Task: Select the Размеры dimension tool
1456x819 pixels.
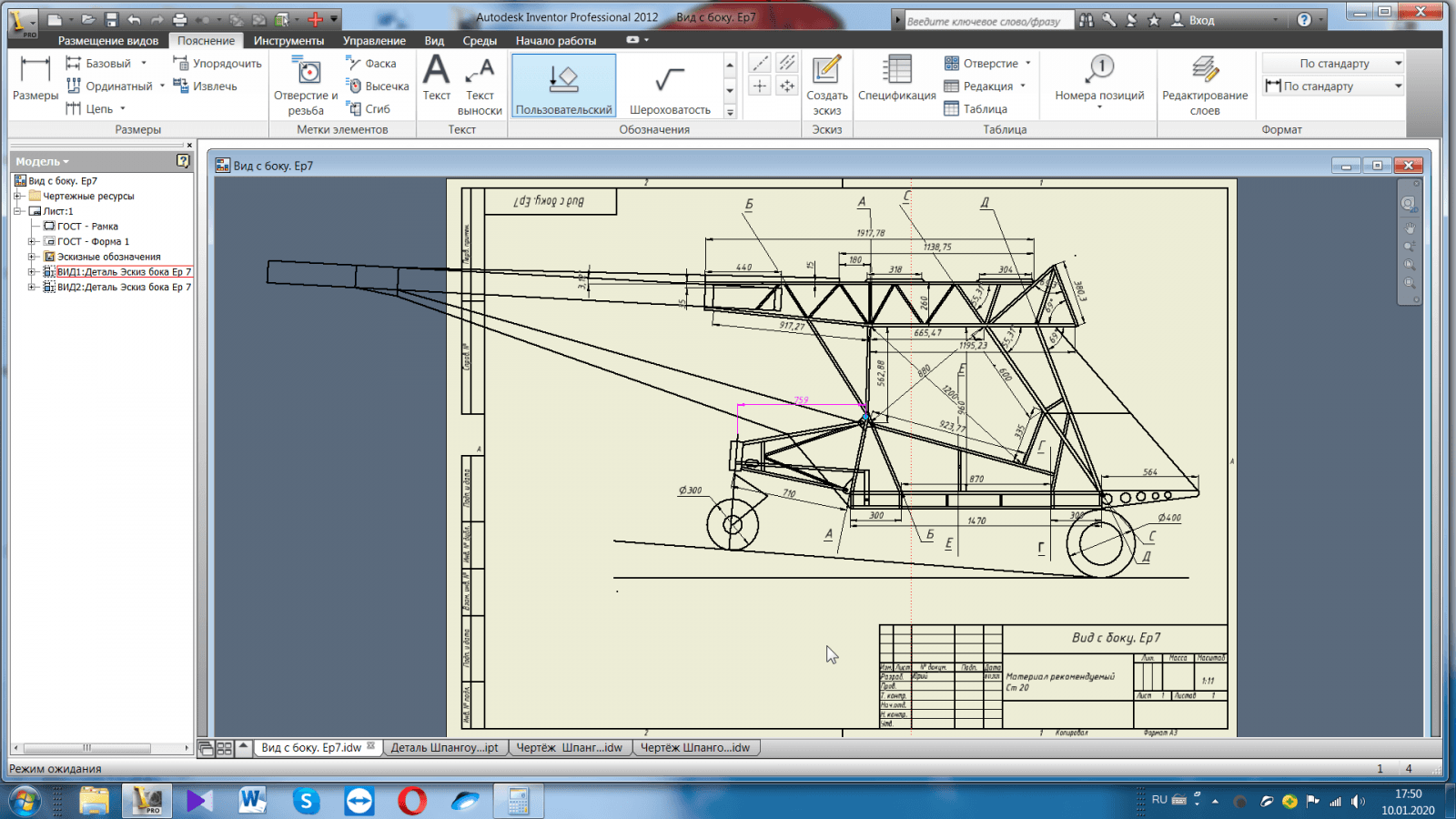Action: point(35,78)
